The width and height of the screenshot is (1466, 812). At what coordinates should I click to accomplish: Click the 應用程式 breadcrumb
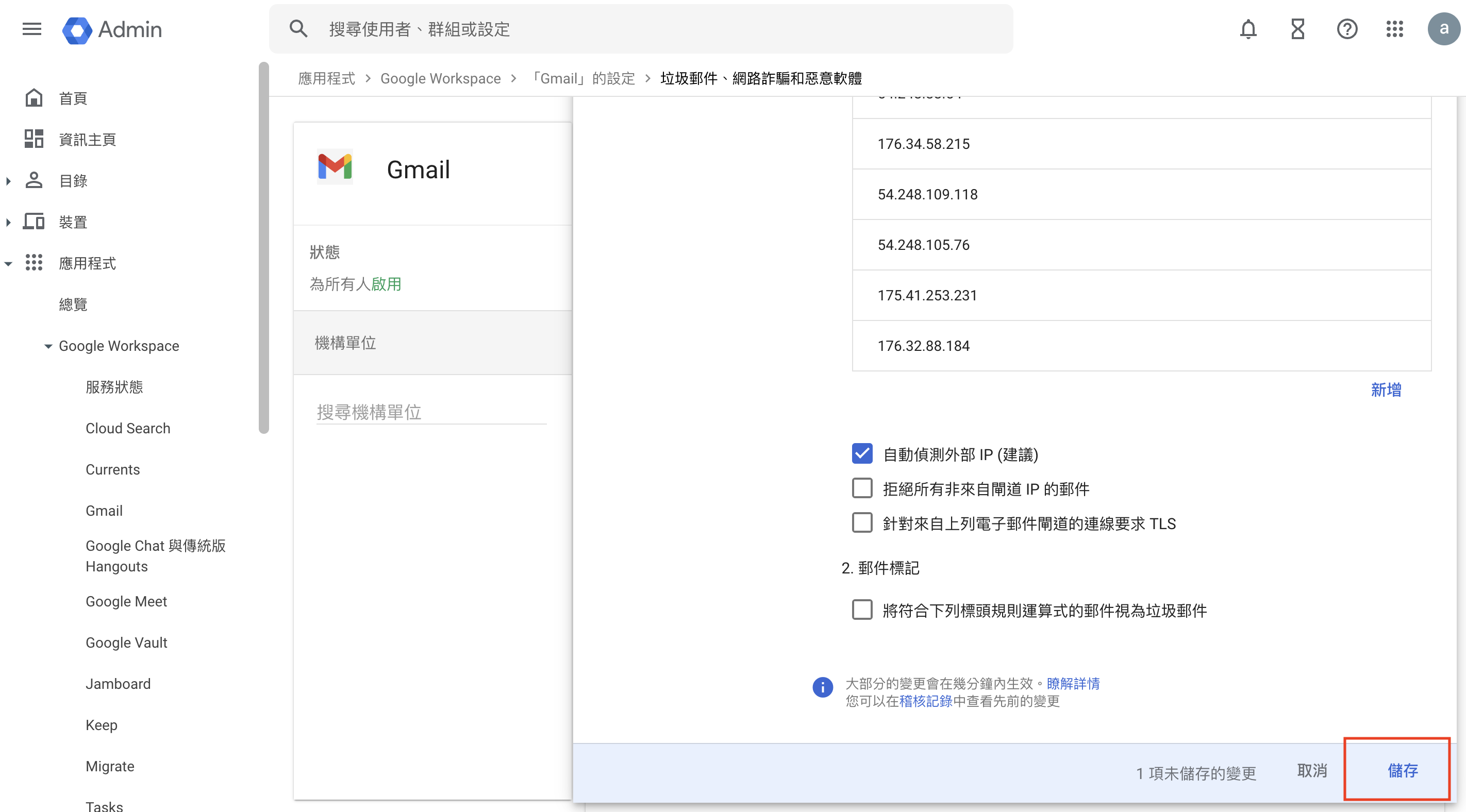[x=326, y=78]
